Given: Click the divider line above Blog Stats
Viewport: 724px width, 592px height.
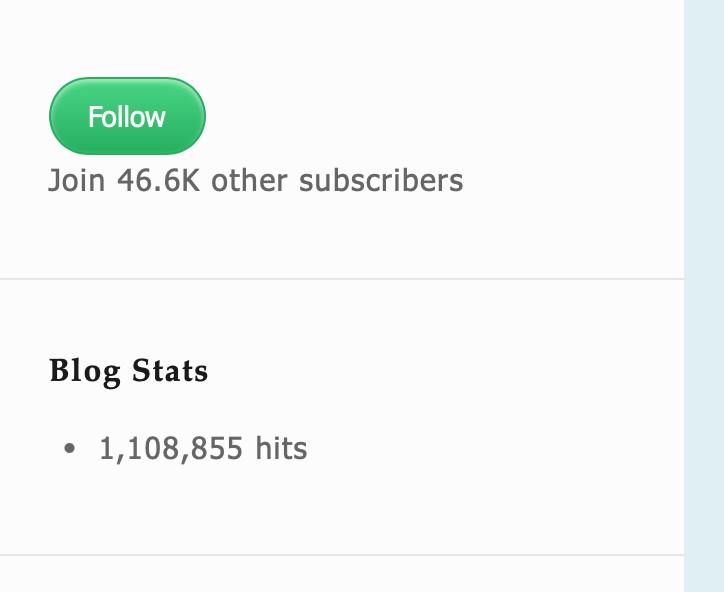Looking at the screenshot, I should tap(340, 279).
